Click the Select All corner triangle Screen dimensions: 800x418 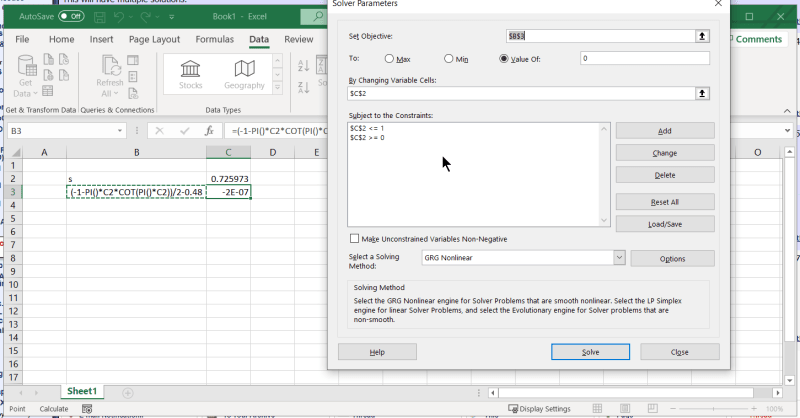[x=16, y=152]
